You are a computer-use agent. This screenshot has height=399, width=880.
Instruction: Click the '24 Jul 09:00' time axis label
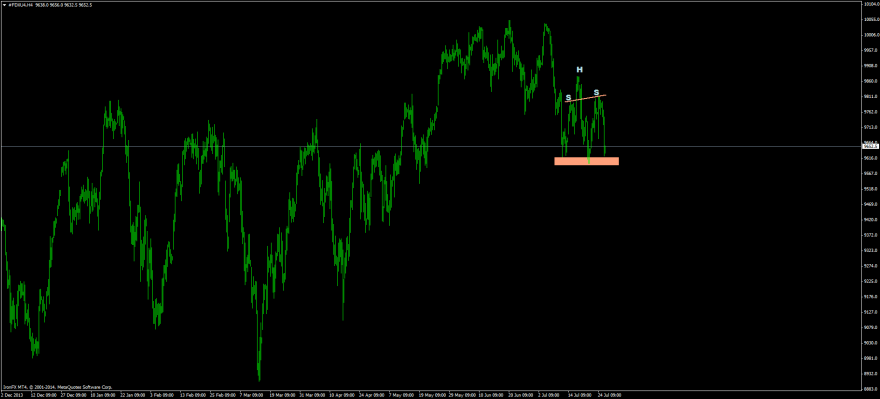[x=609, y=394]
